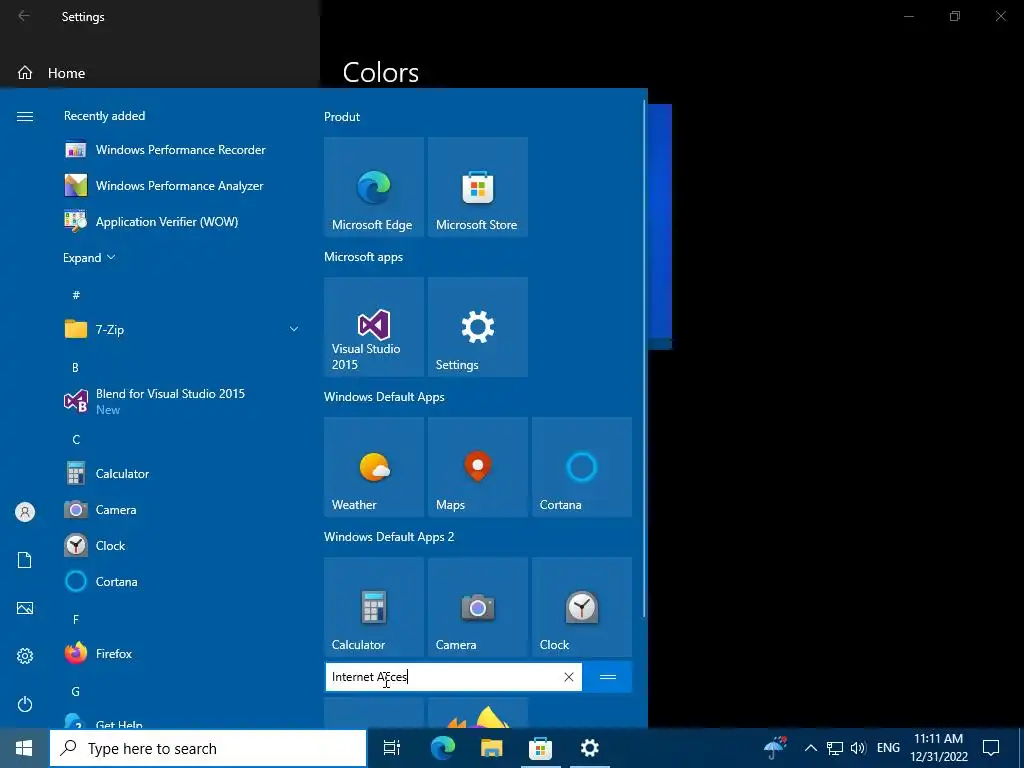This screenshot has width=1024, height=768.
Task: Open Microsoft Store from the taskbar
Action: click(540, 748)
